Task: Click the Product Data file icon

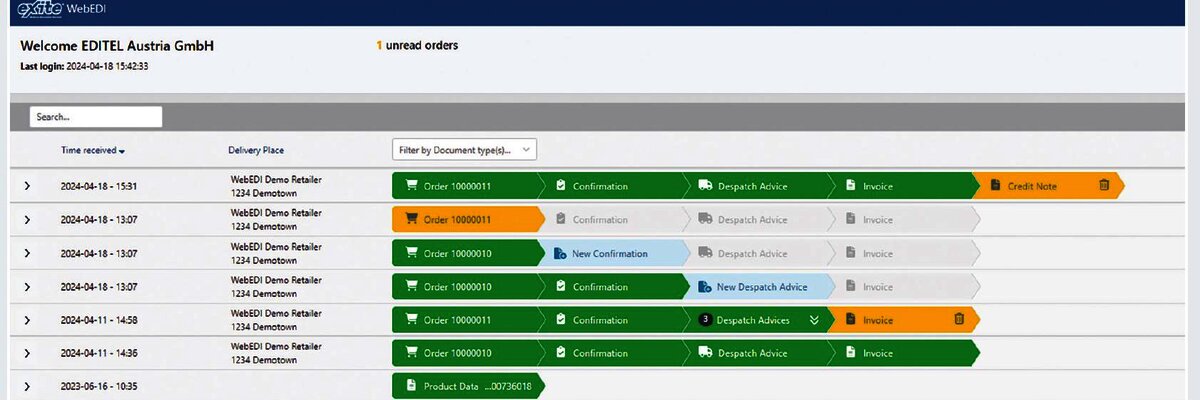Action: tap(410, 387)
